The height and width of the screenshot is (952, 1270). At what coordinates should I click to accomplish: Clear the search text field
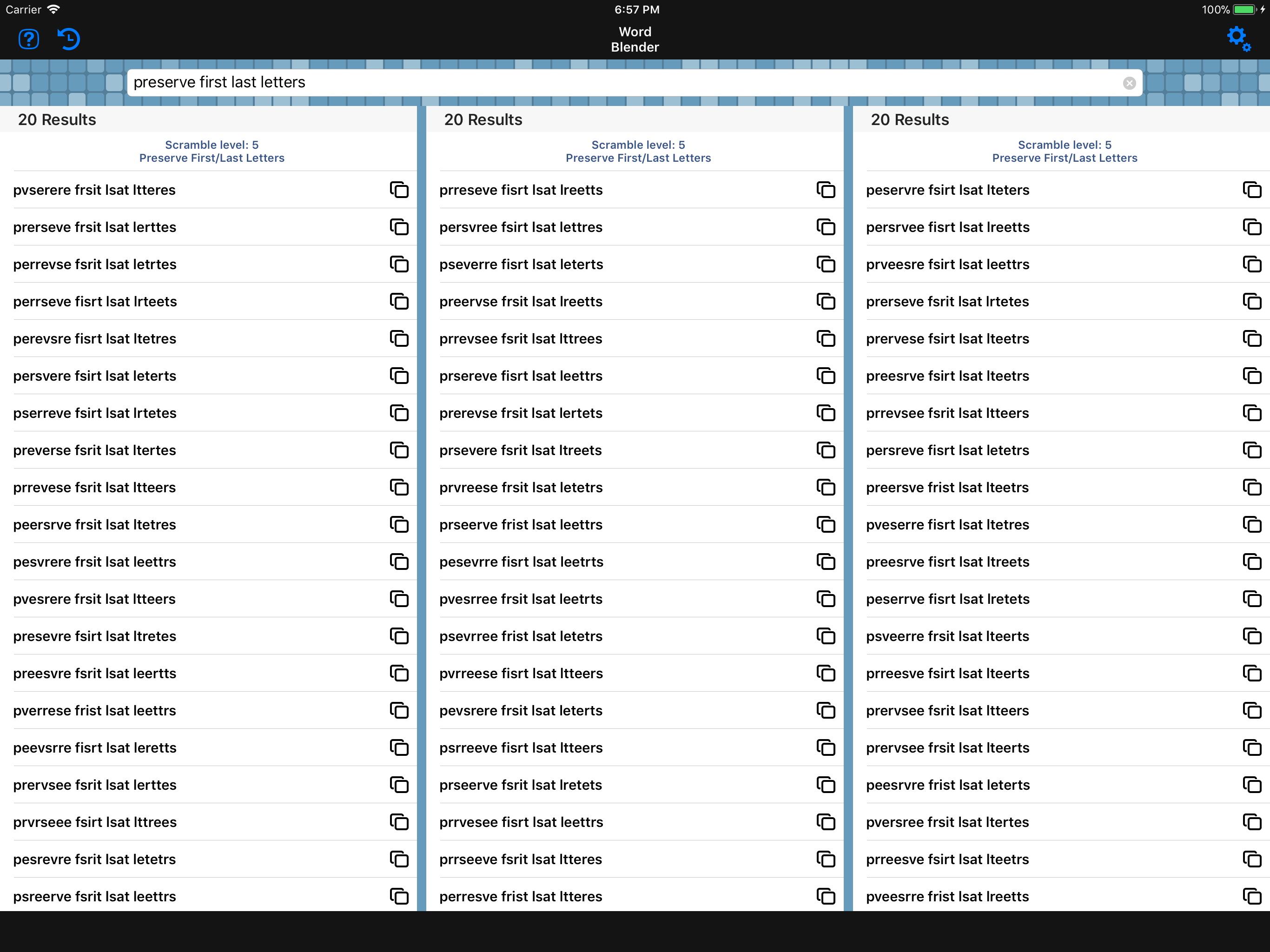[1129, 83]
